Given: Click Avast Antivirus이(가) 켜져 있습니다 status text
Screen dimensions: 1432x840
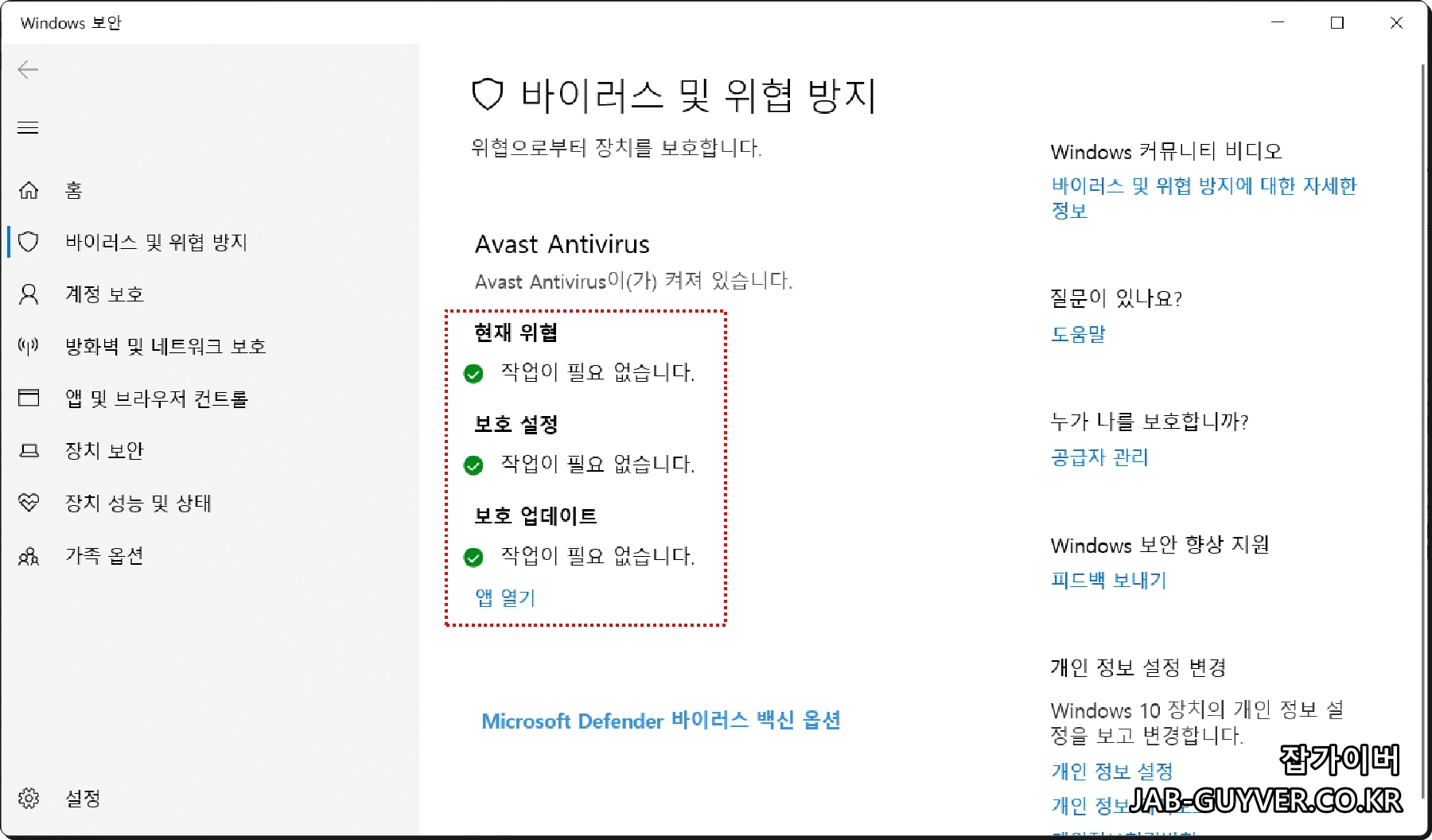Looking at the screenshot, I should click(634, 281).
